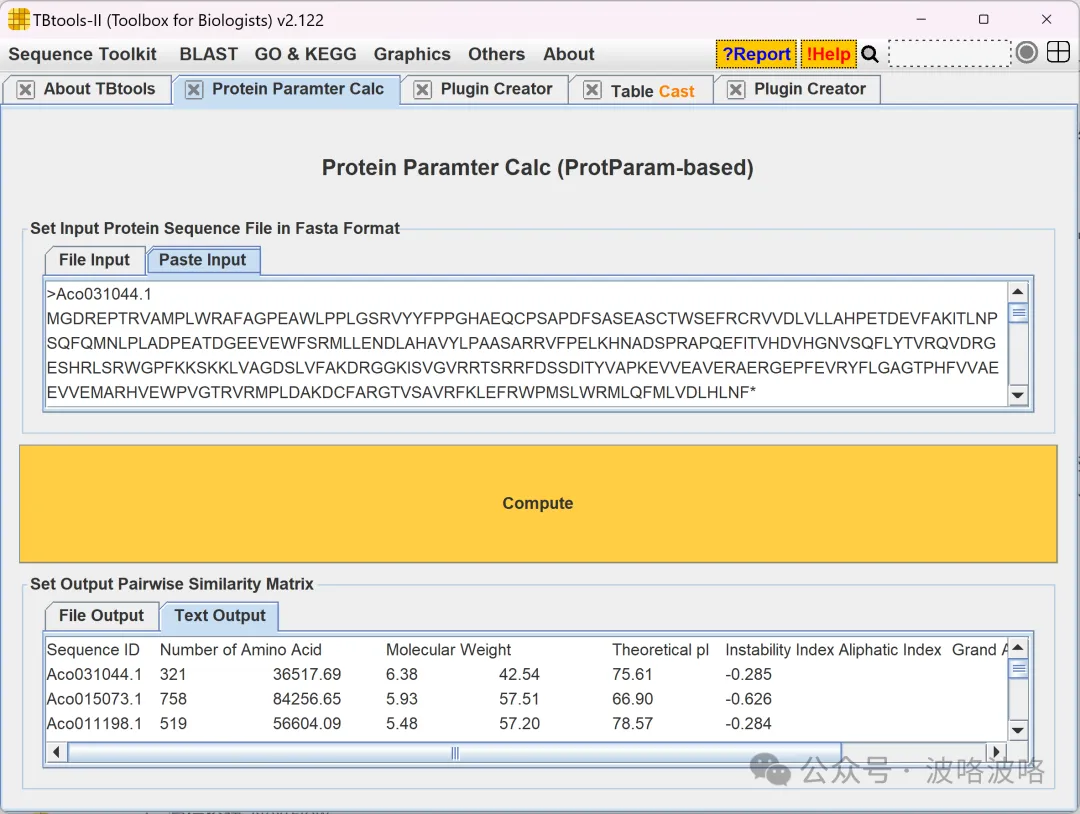
Task: Click the output horizontal scrollbar thumb
Action: pyautogui.click(x=455, y=752)
